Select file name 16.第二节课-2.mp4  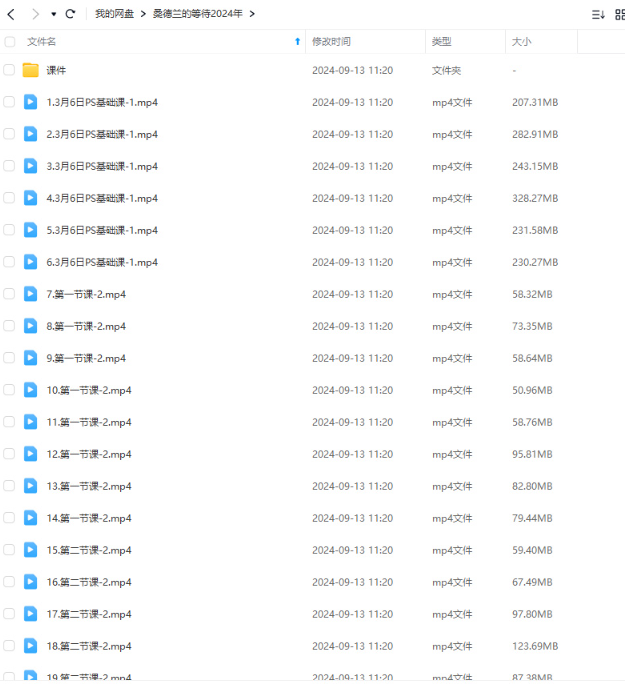pos(89,582)
